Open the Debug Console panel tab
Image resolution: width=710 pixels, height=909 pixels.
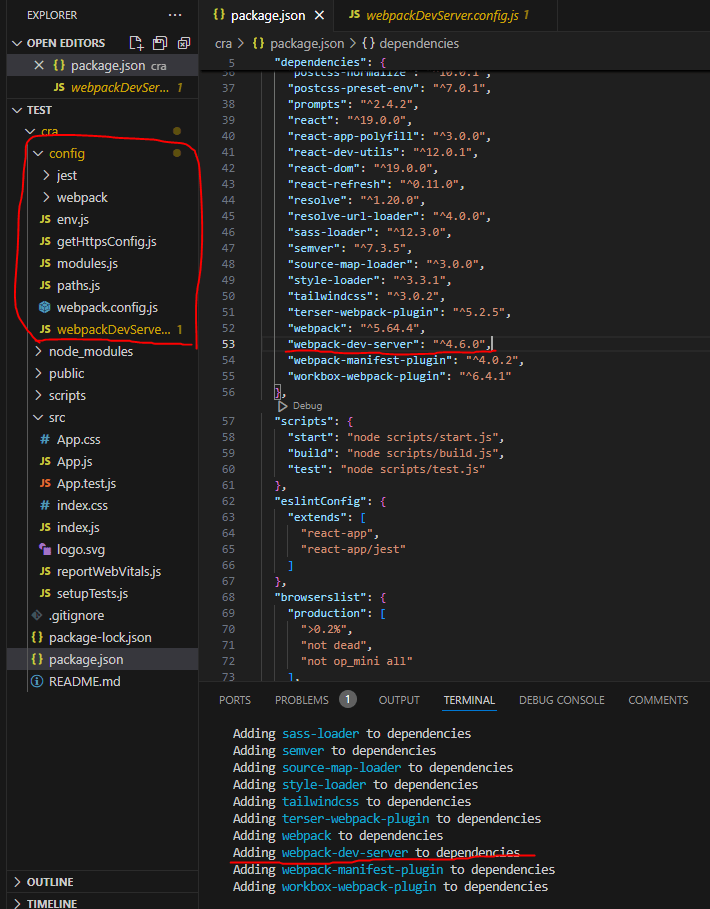[561, 700]
